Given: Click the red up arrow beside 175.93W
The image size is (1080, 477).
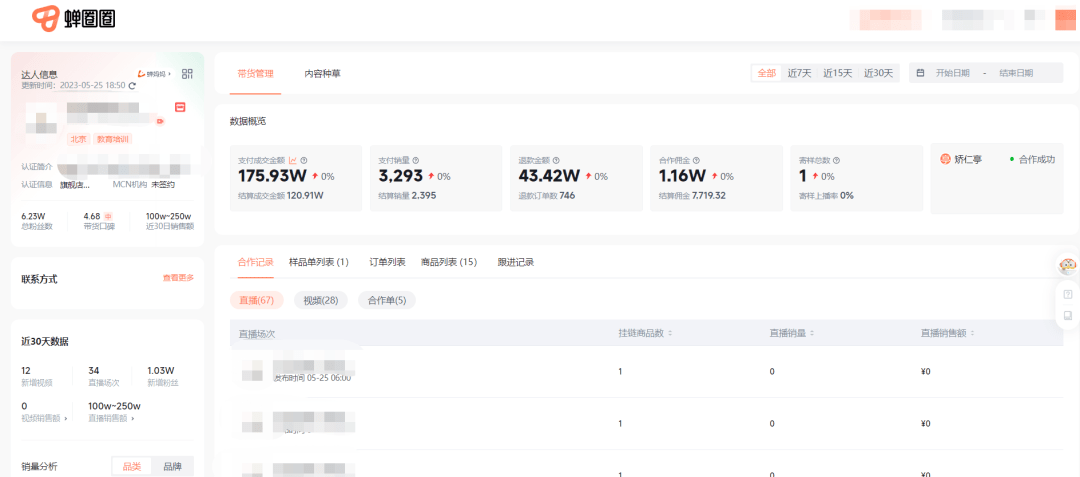Looking at the screenshot, I should coord(314,176).
